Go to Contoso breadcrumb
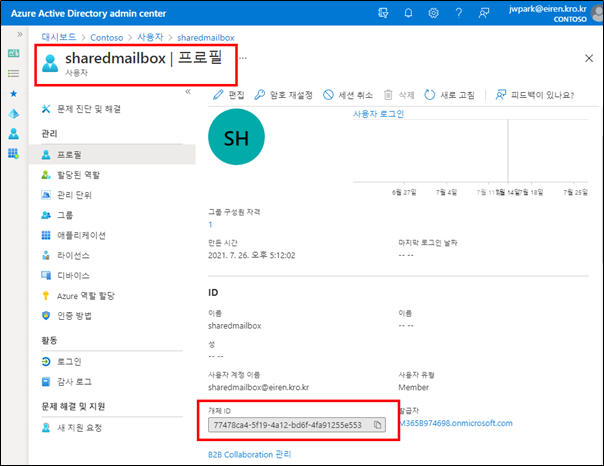The height and width of the screenshot is (466, 604). click(x=107, y=37)
